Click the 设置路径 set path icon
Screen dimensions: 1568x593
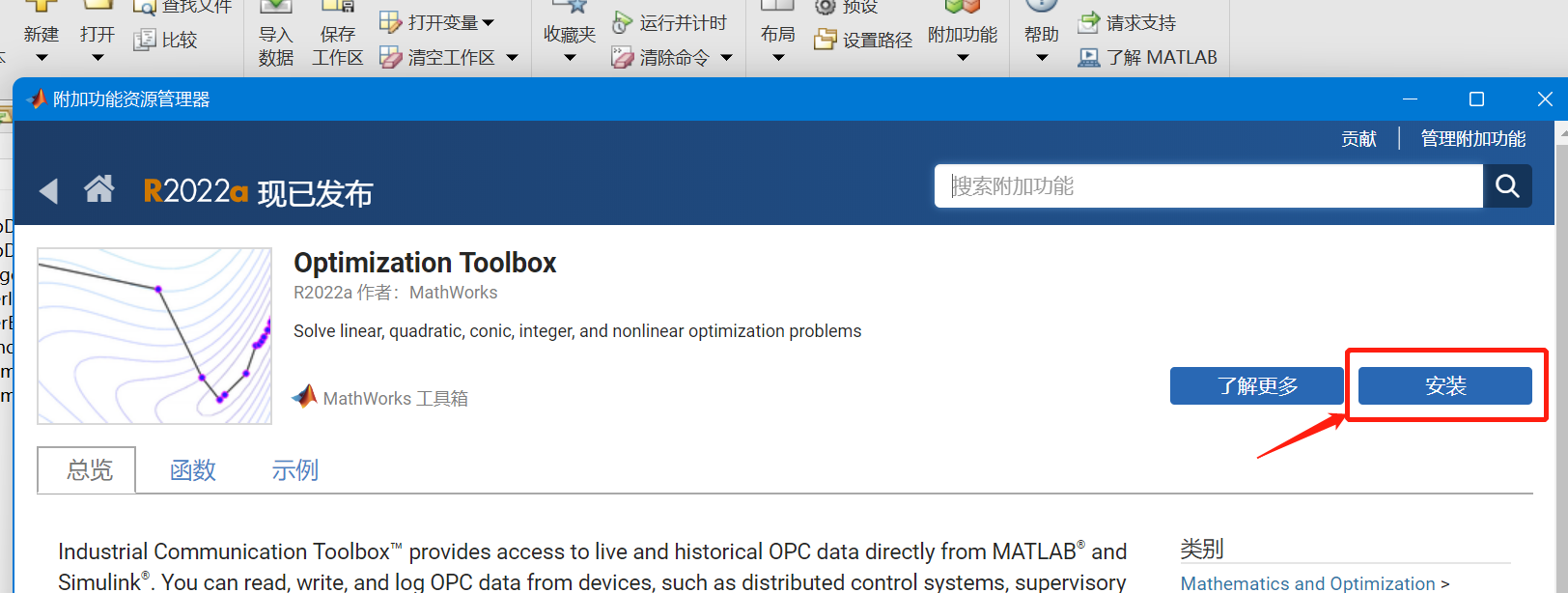pos(825,40)
